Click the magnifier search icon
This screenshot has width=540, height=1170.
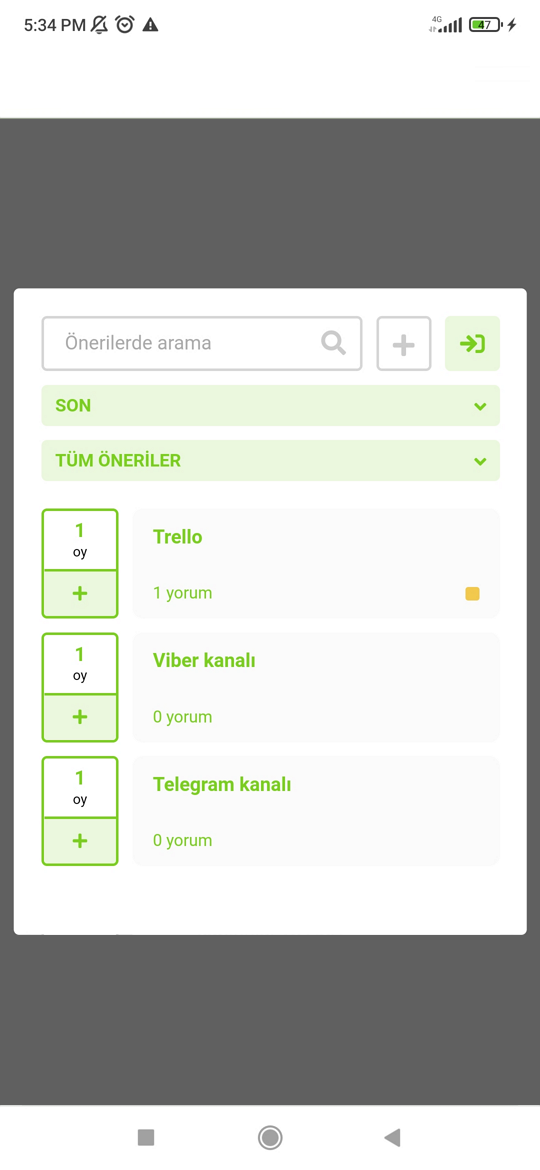(x=333, y=343)
